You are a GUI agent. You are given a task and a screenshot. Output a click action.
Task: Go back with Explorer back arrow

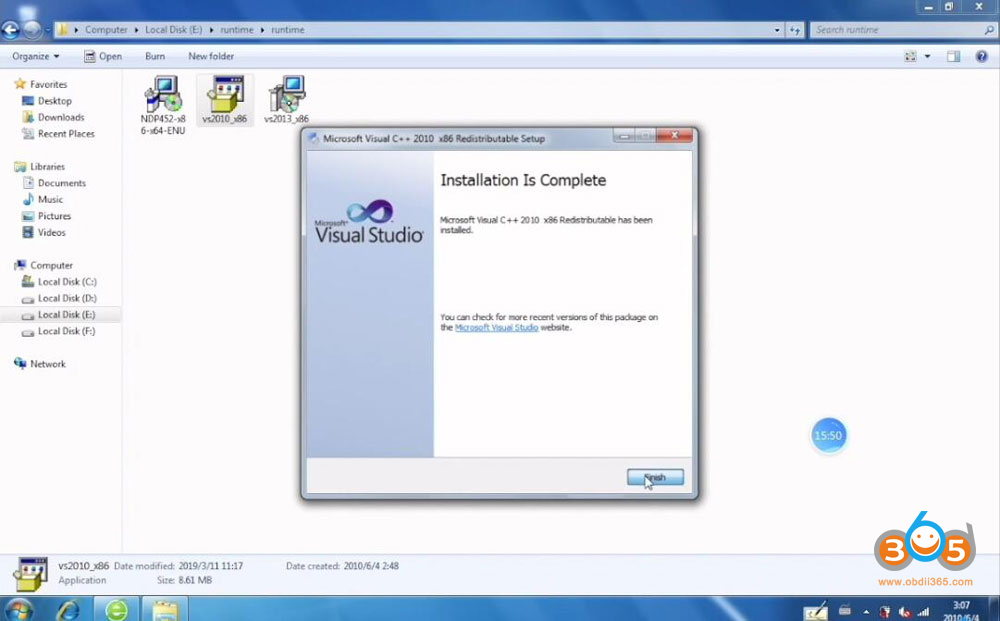click(10, 29)
